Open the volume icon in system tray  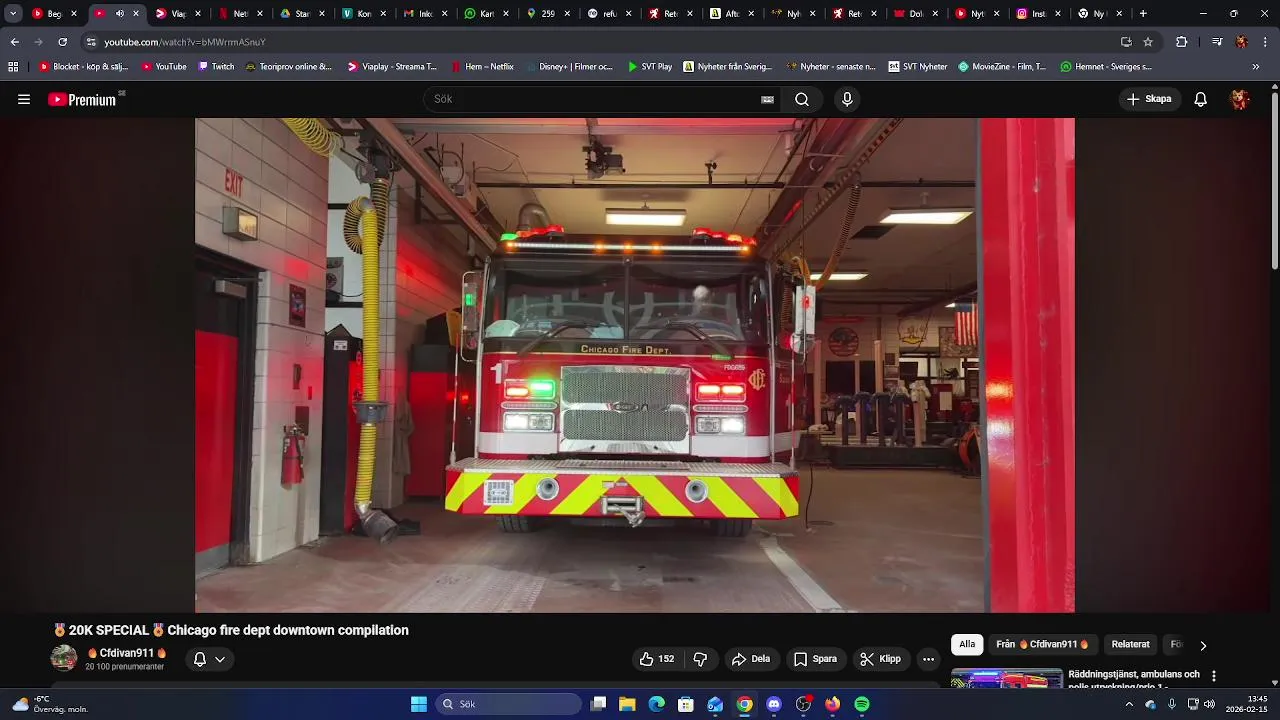(1210, 704)
